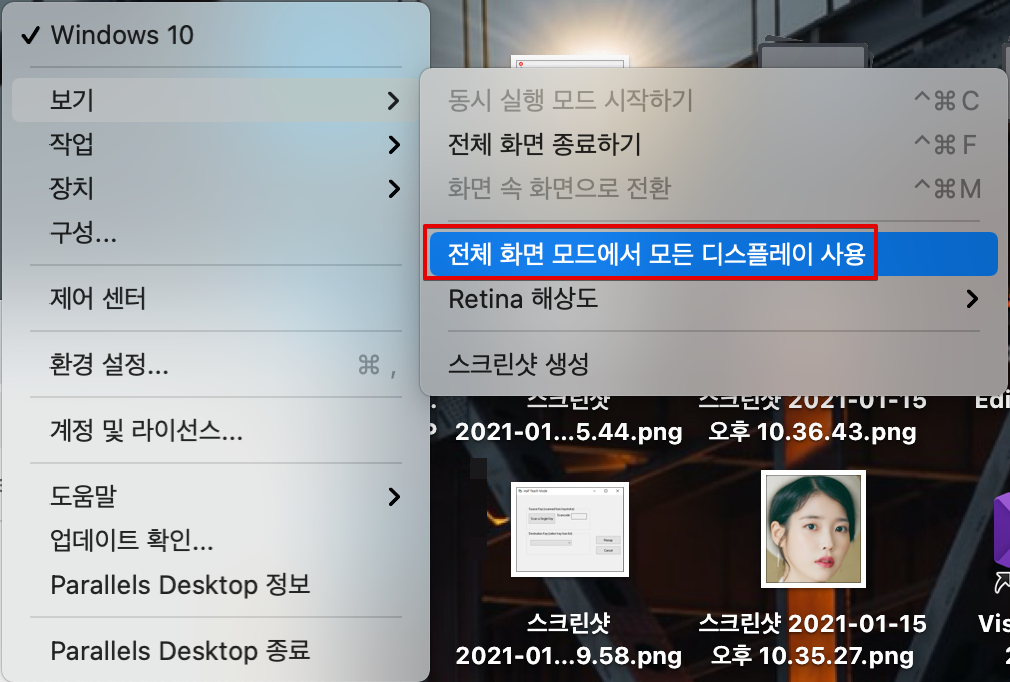Image resolution: width=1010 pixels, height=682 pixels.
Task: Expand the Retina 해상도 chevron
Action: (x=972, y=299)
